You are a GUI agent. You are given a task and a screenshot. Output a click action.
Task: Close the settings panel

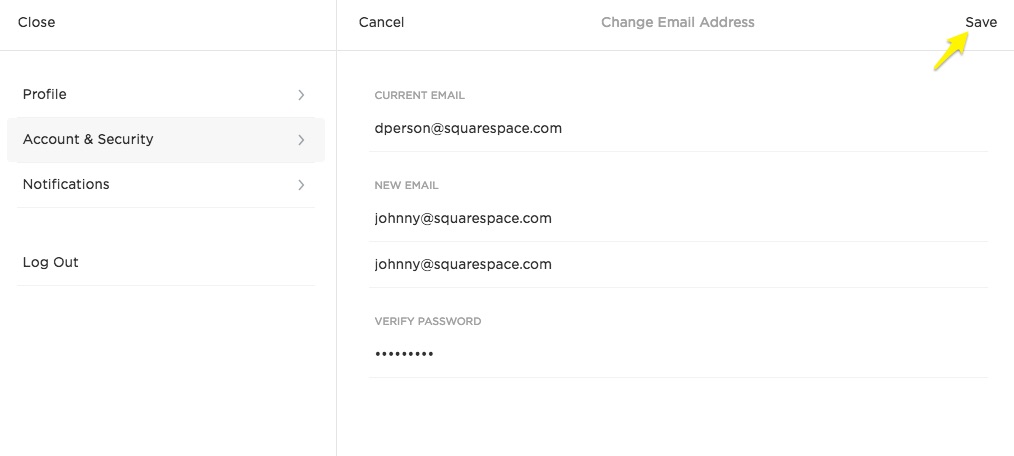(37, 22)
